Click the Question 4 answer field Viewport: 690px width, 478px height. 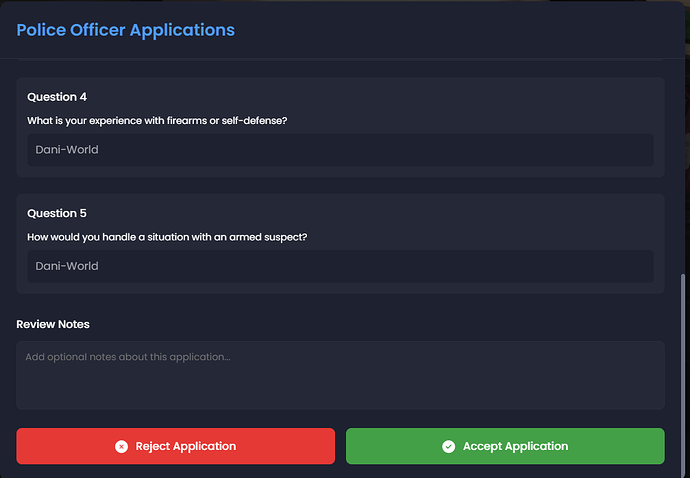click(340, 150)
